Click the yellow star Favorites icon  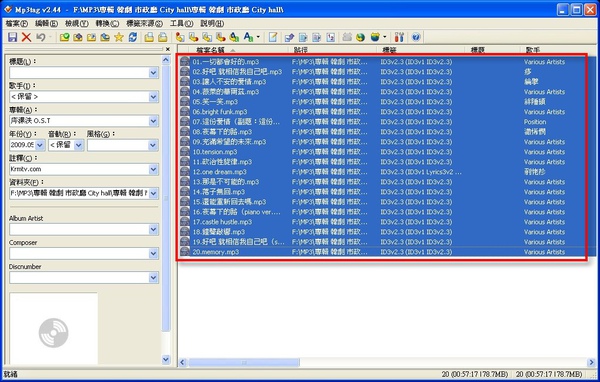(x=119, y=37)
